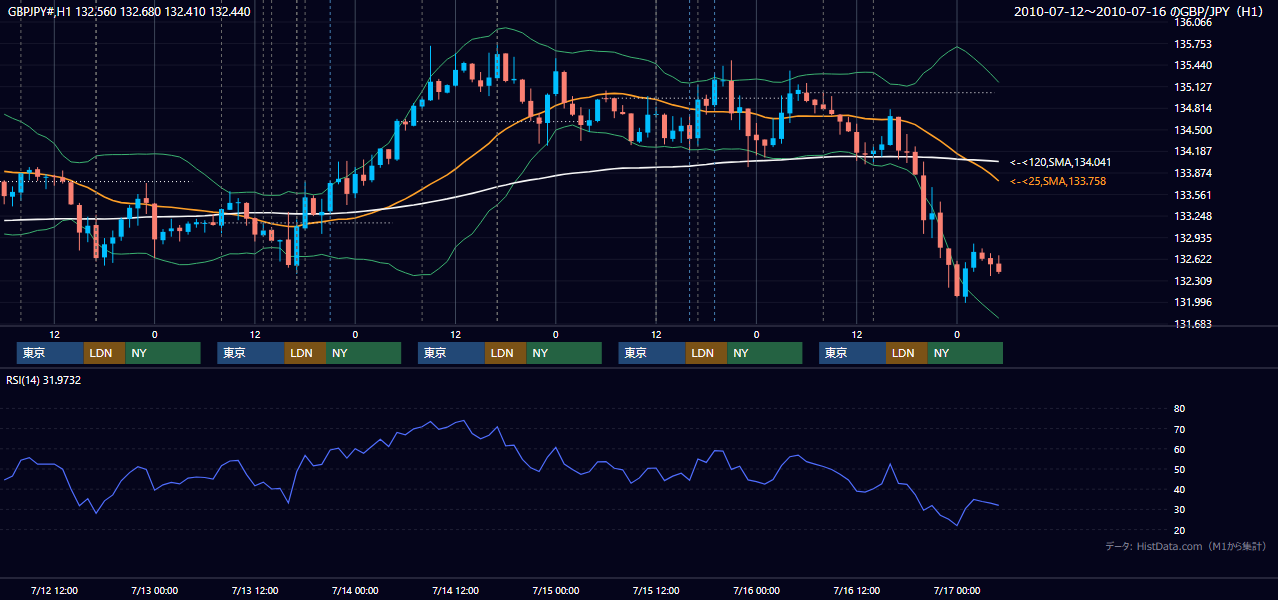Viewport: 1278px width, 600px height.
Task: Click the 135.440 price axis label
Action: click(1192, 65)
